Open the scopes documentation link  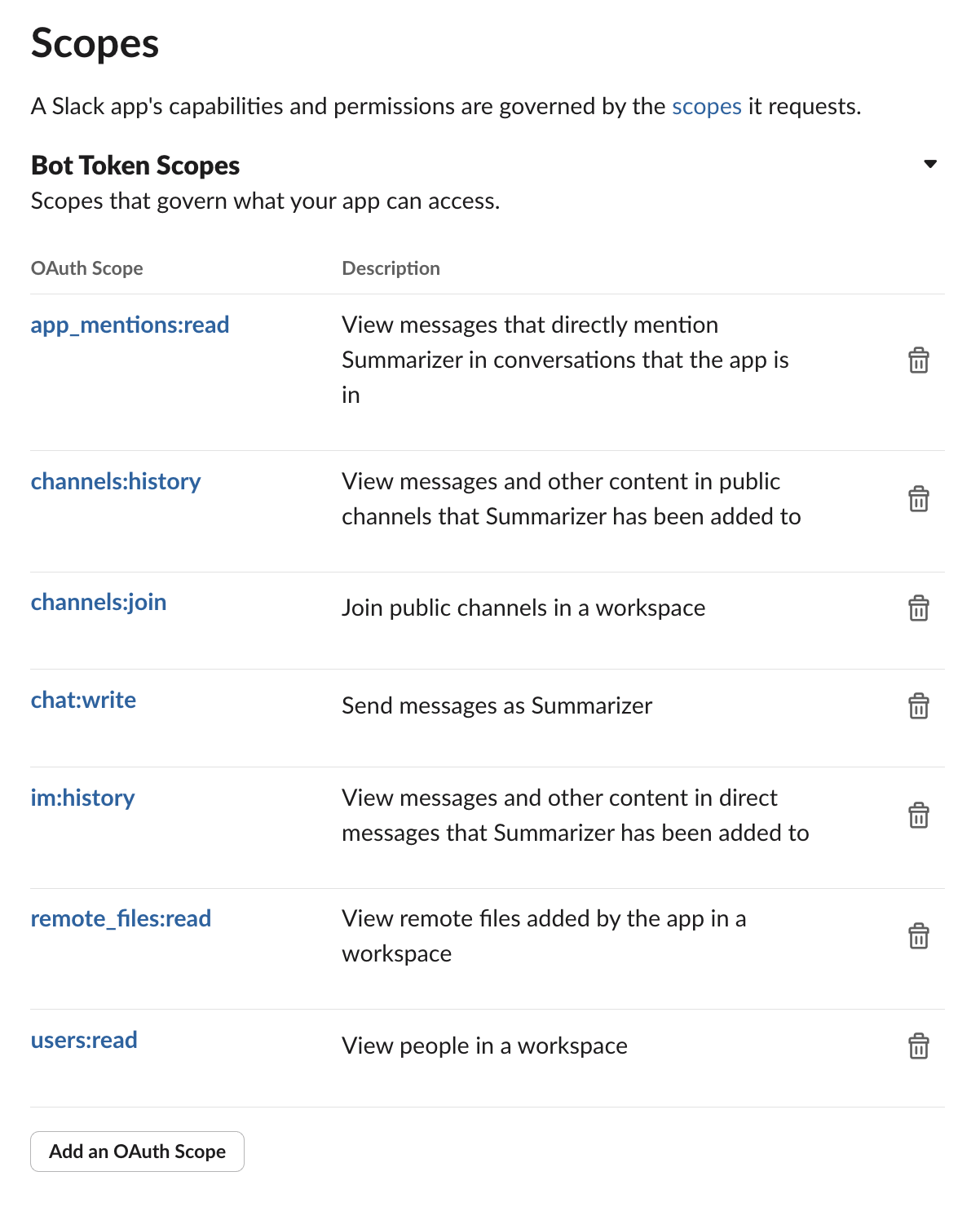[x=706, y=107]
